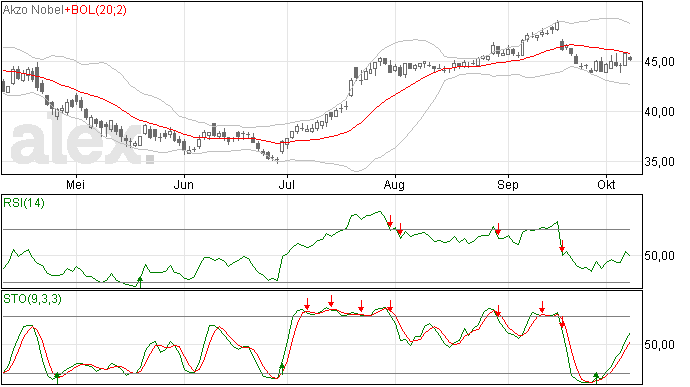
Task: Click the RSI(14) panel label
Action: tap(24, 203)
